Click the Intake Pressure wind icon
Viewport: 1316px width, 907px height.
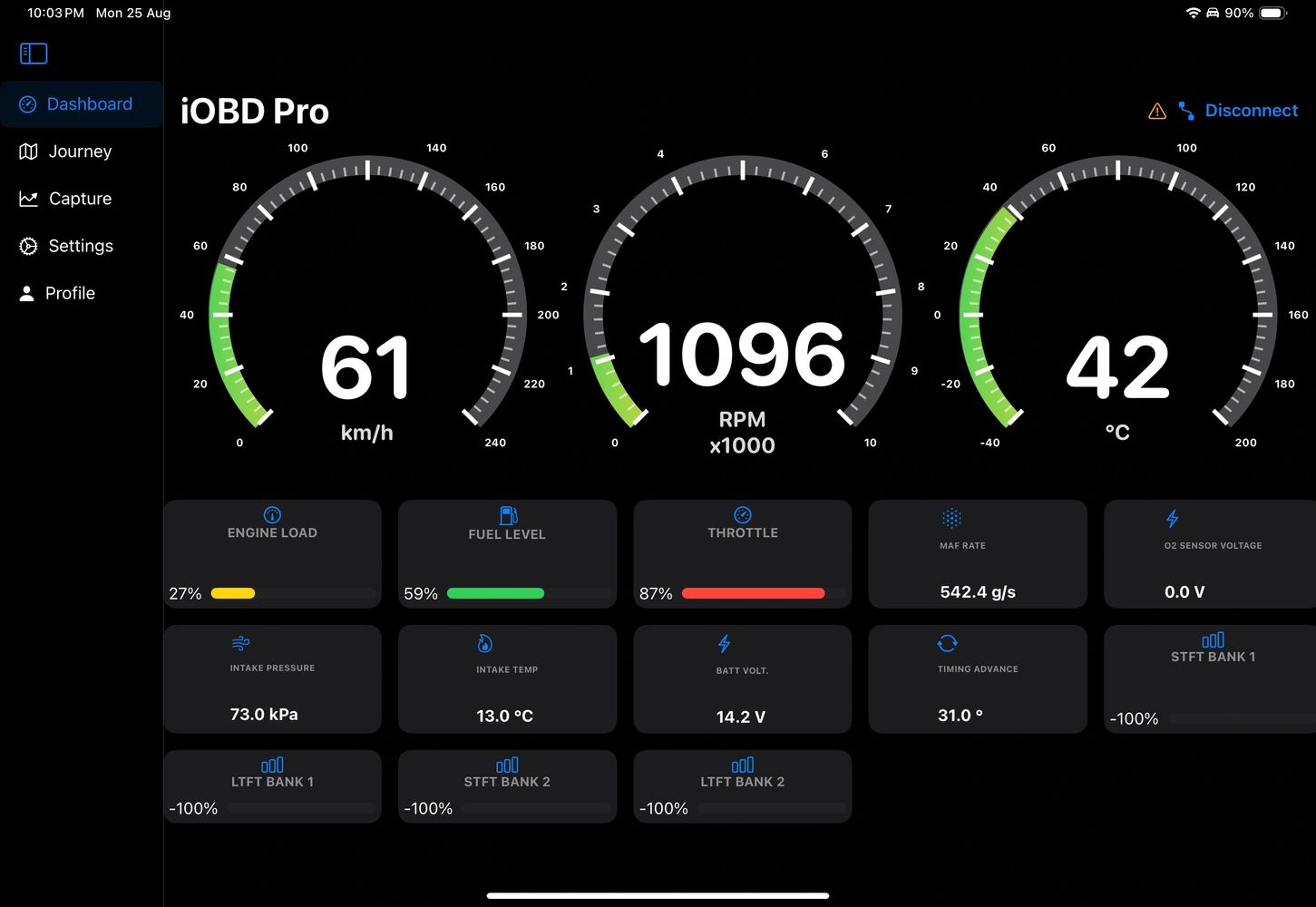[x=240, y=643]
